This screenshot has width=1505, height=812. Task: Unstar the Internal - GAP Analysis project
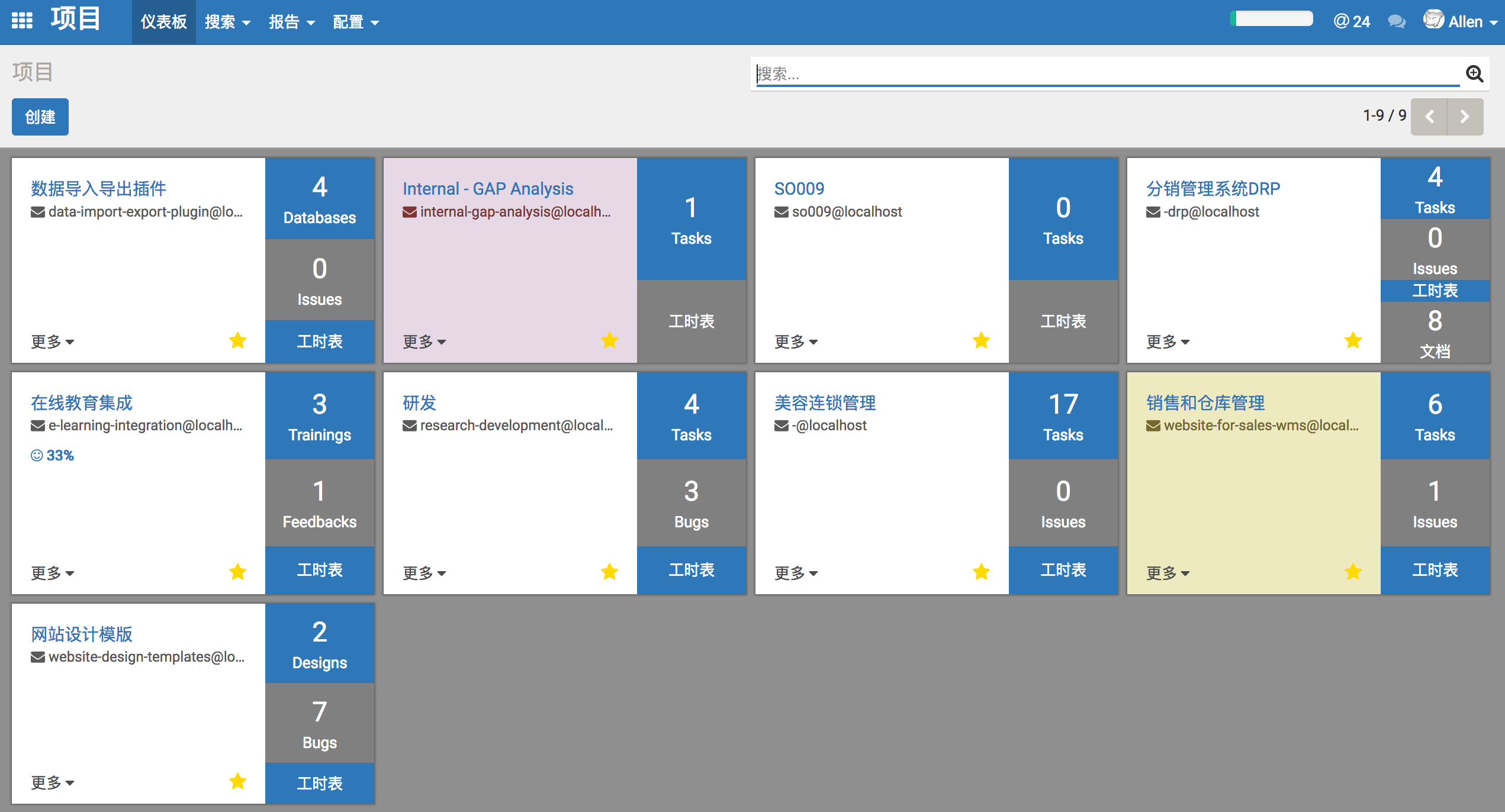click(x=609, y=340)
